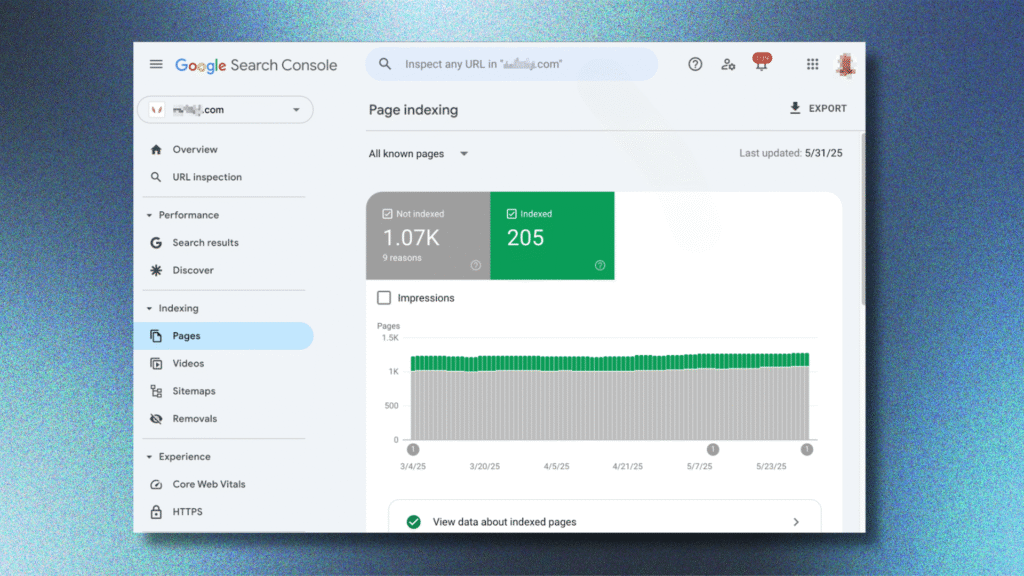Expand the View data chevron arrow
This screenshot has width=1024, height=576.
(796, 522)
